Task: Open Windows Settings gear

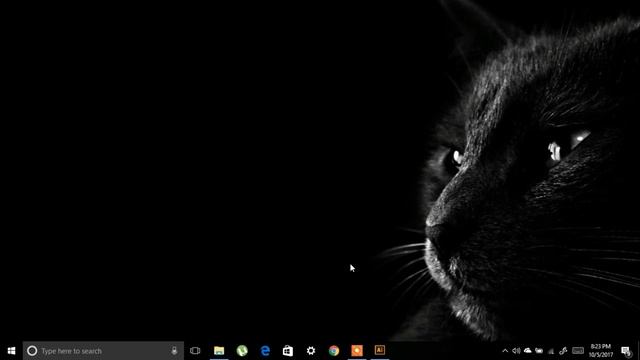Action: 311,351
